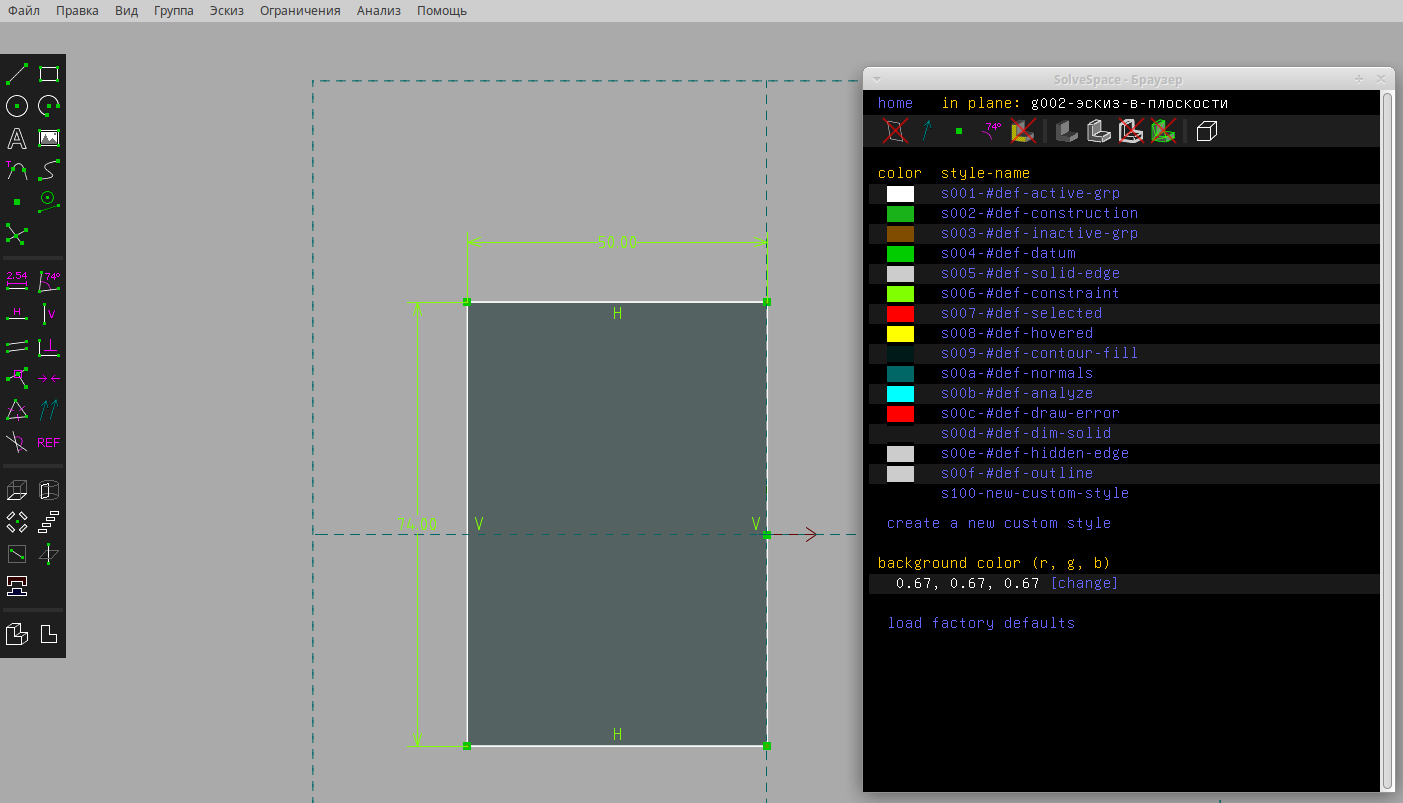Open style s100-new-custom-style
Screen dimensions: 1403x803
[x=1035, y=493]
